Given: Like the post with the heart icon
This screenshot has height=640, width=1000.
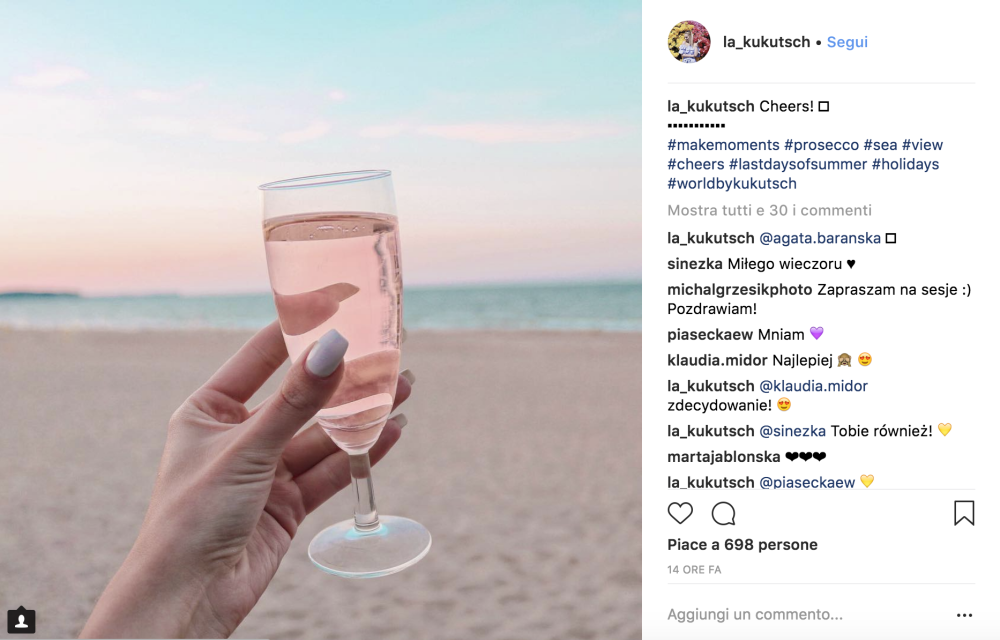Looking at the screenshot, I should click(680, 514).
